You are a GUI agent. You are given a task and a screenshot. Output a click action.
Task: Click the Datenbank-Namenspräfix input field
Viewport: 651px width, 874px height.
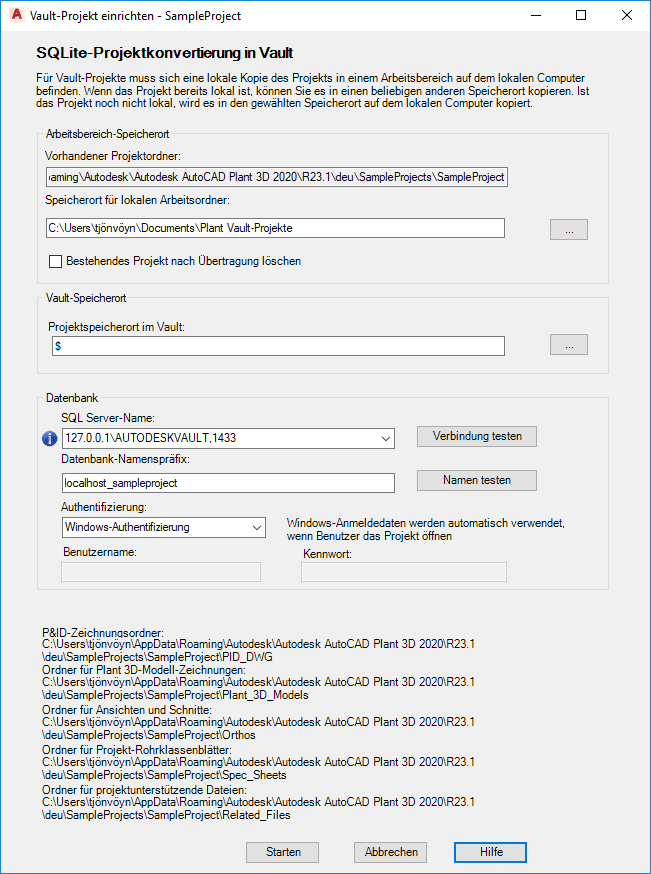click(229, 483)
